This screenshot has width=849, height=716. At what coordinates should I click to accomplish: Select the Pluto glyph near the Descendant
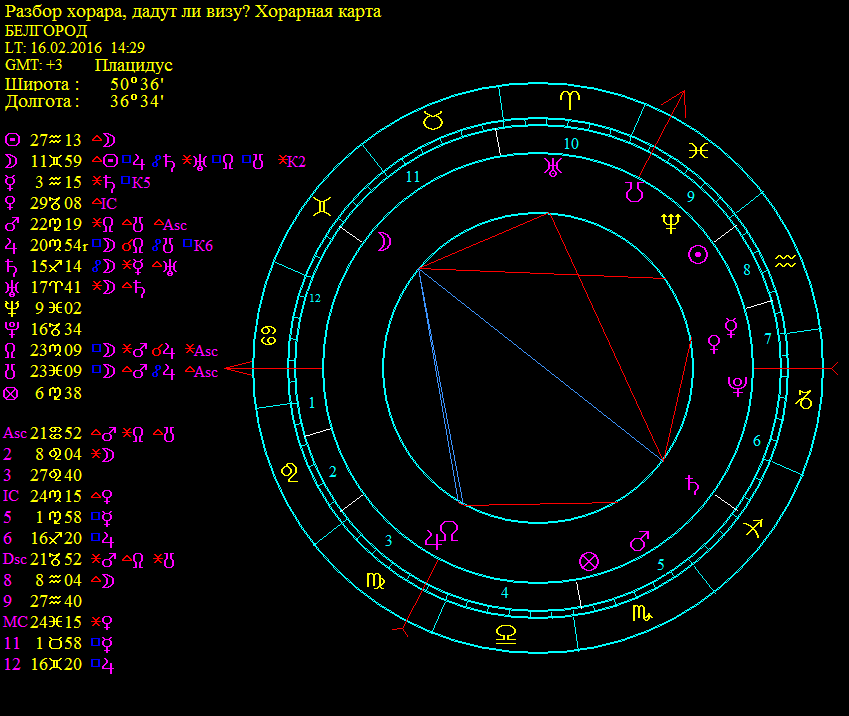738,385
